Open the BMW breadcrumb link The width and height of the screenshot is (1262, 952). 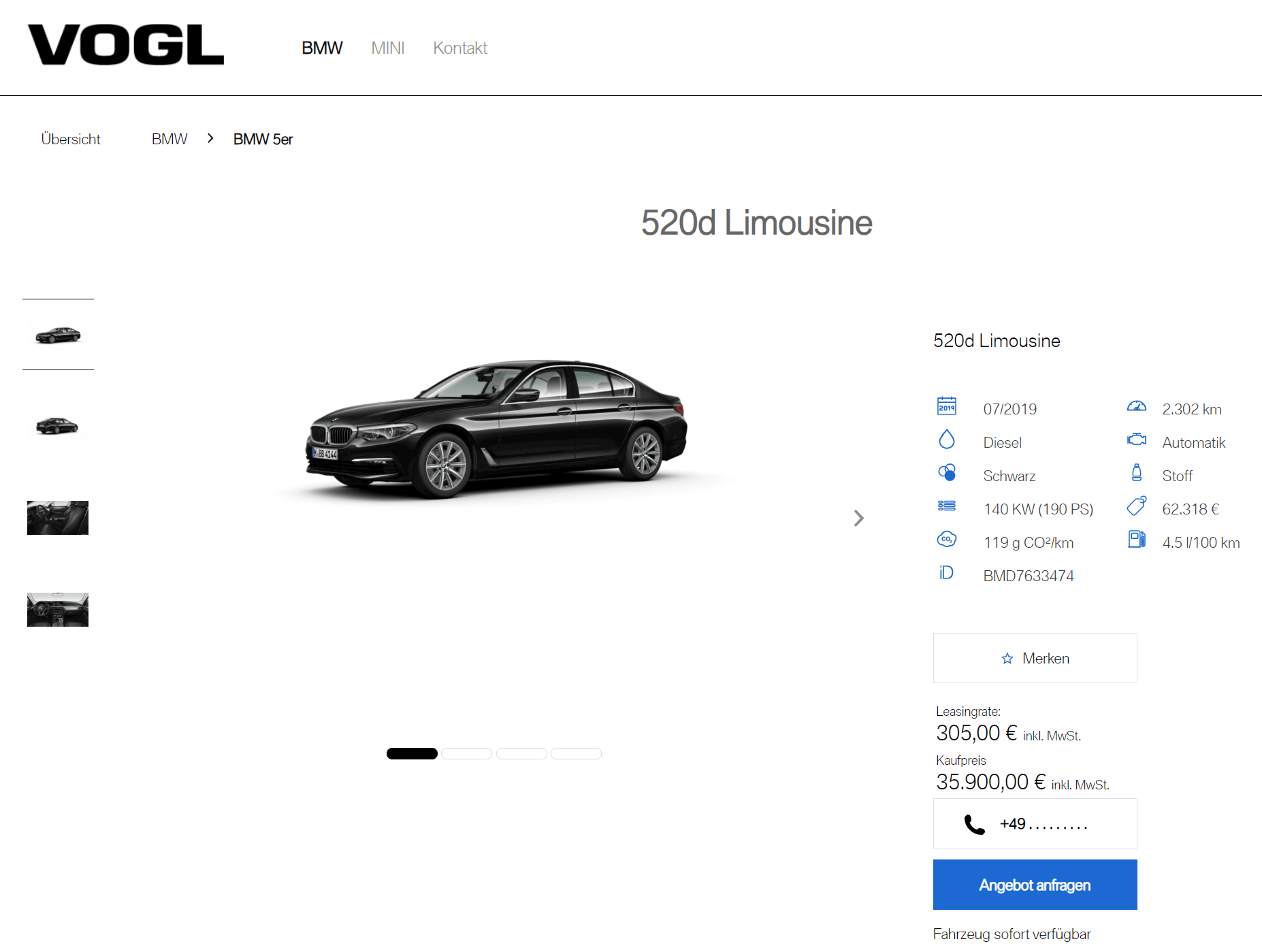point(169,139)
